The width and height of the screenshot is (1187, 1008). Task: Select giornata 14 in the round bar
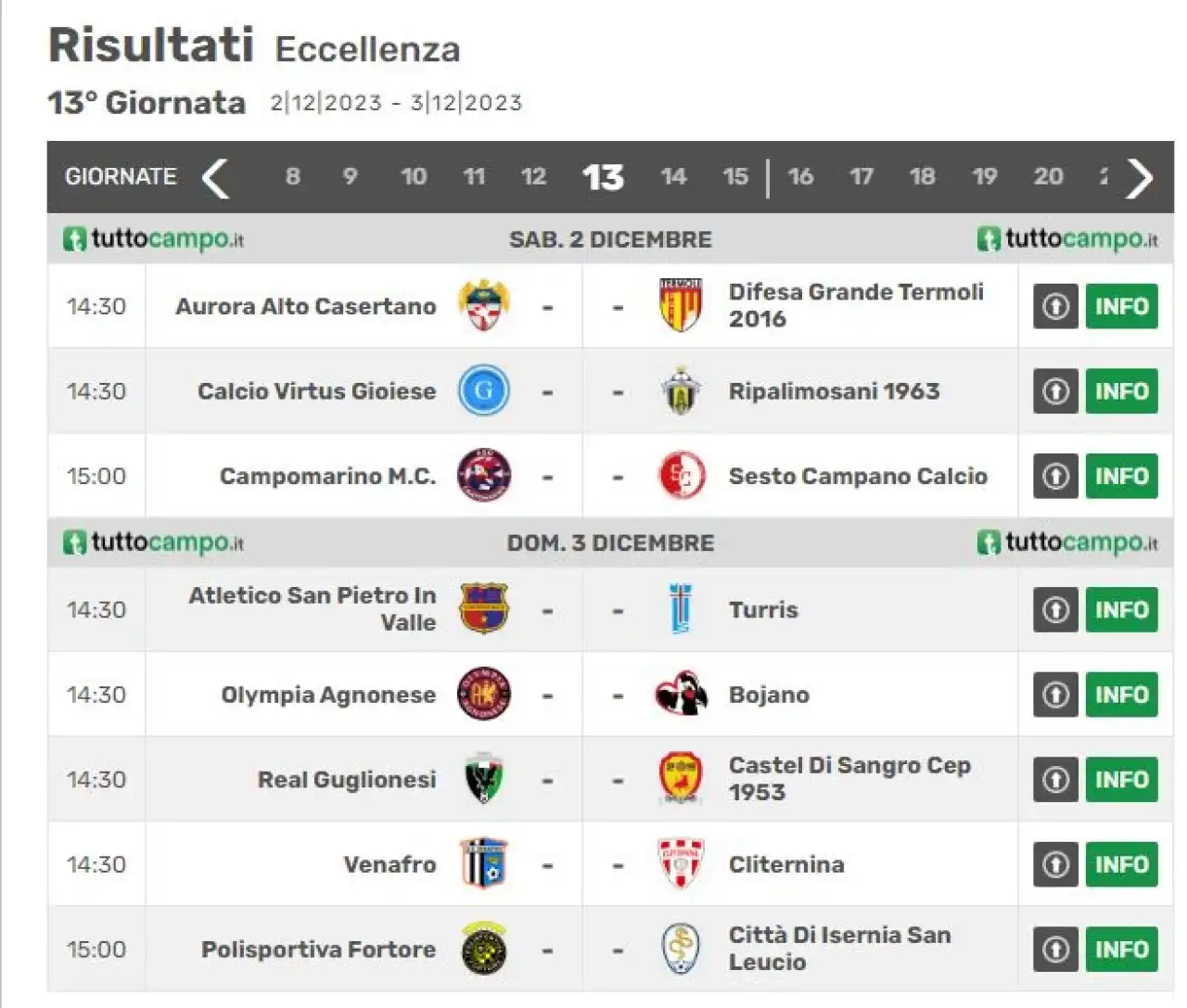(673, 176)
